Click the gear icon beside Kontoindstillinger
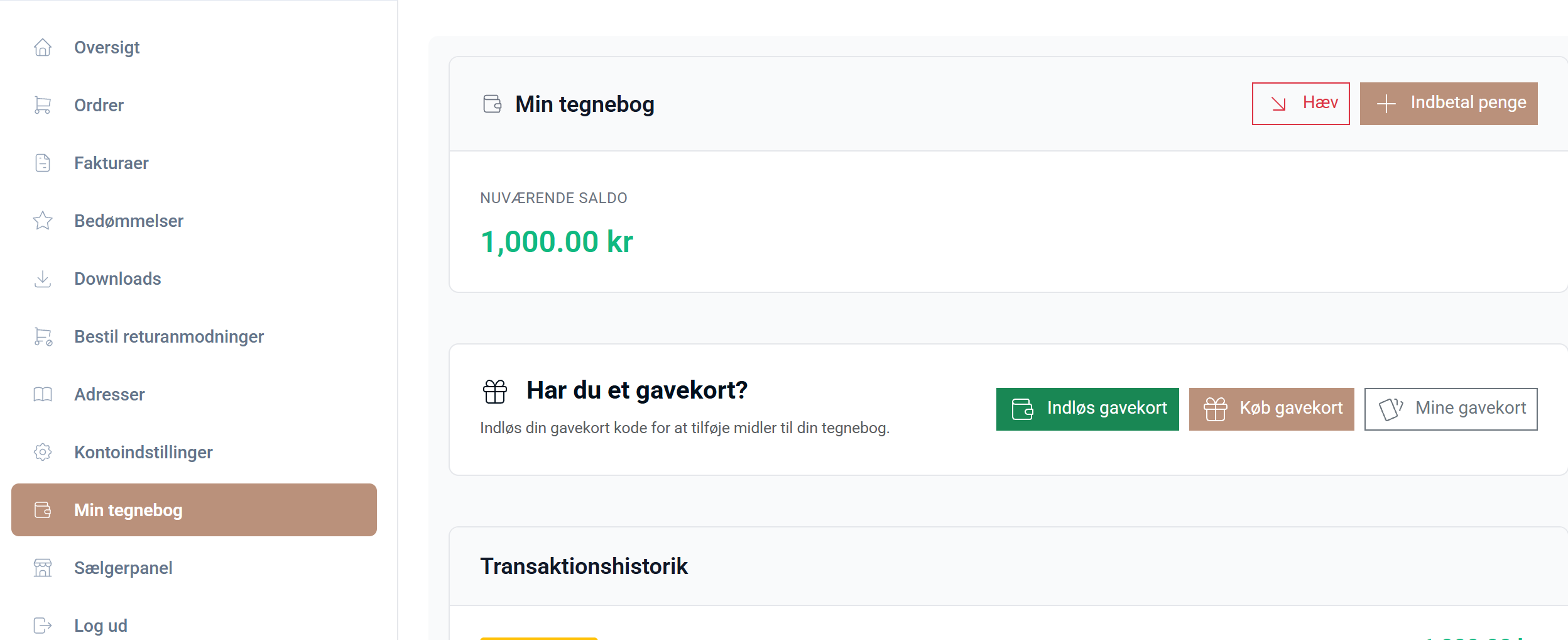1568x640 pixels. click(43, 452)
